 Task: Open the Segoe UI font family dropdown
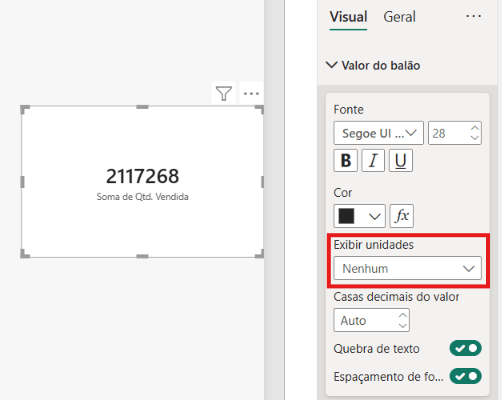point(379,133)
